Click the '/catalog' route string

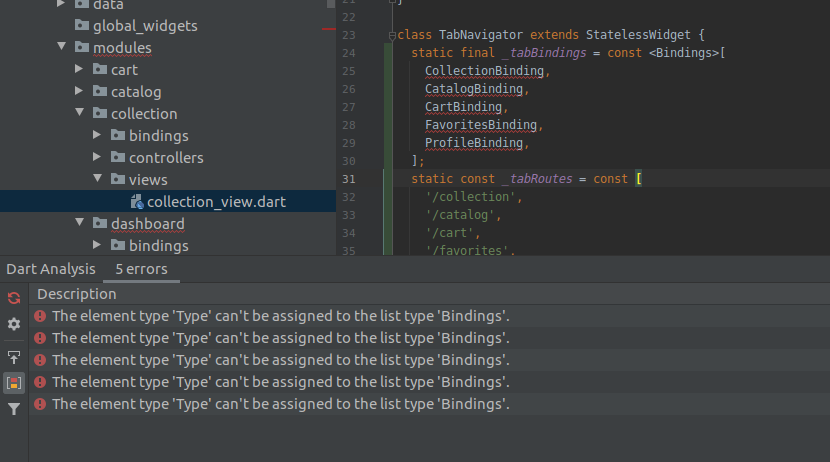460,215
